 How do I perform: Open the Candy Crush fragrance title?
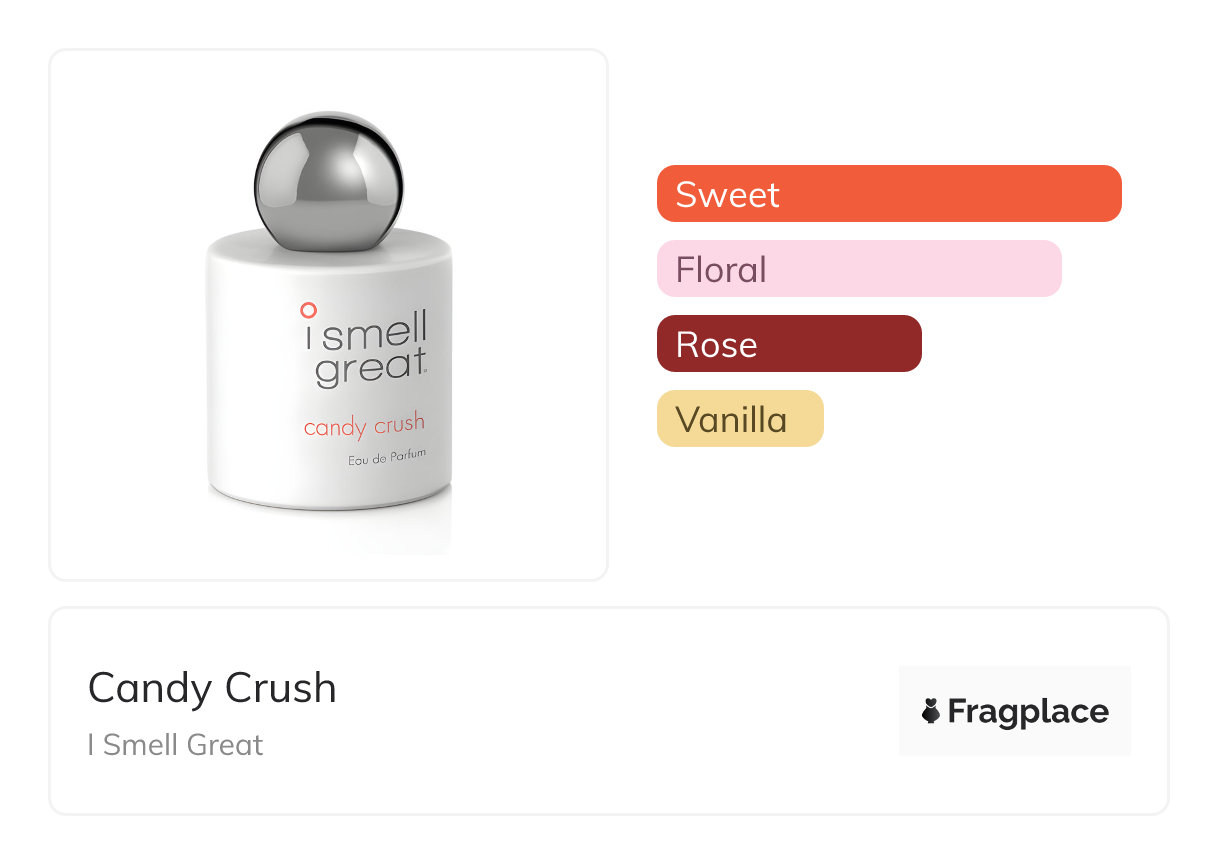click(212, 688)
